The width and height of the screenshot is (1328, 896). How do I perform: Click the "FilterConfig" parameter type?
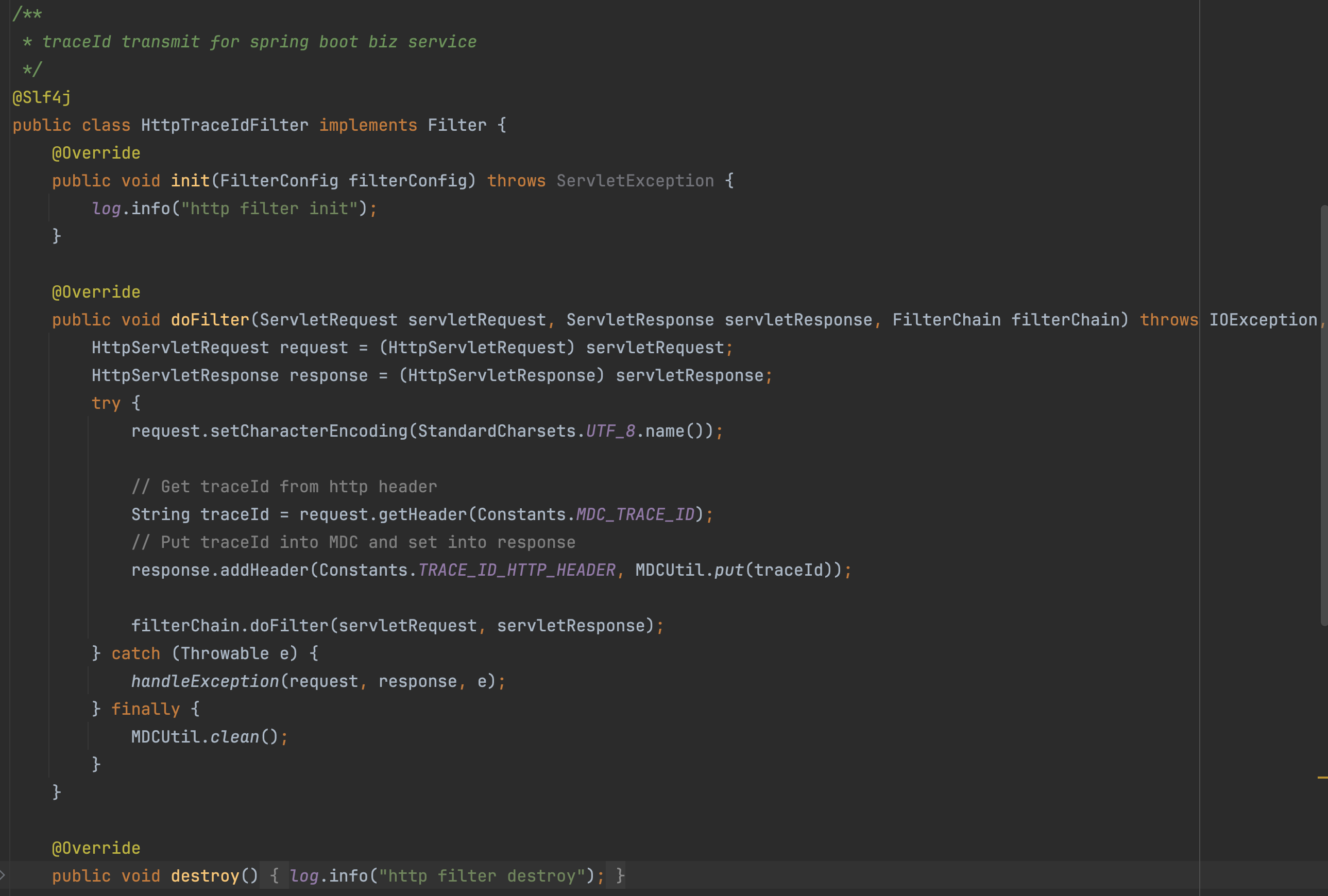click(279, 180)
